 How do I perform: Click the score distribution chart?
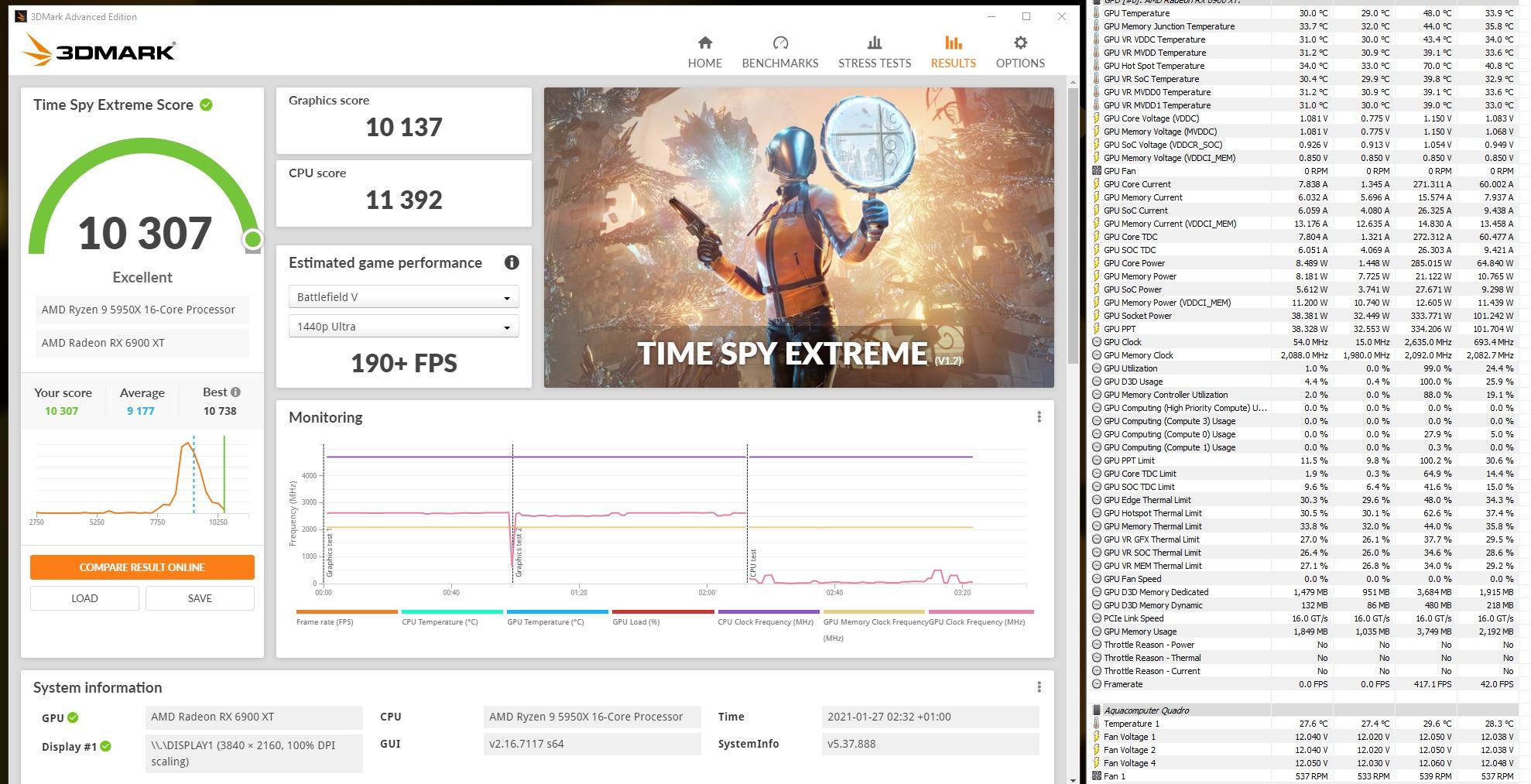(142, 478)
